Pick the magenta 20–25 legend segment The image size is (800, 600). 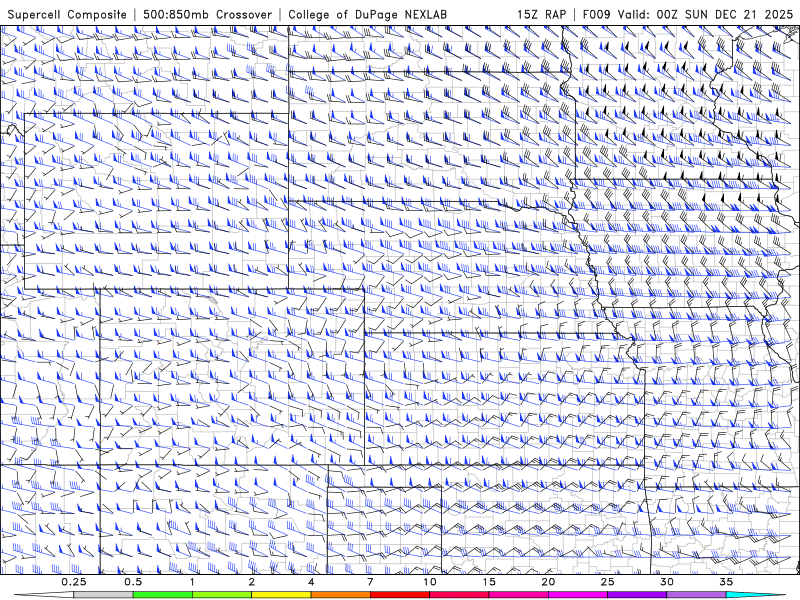tap(578, 595)
